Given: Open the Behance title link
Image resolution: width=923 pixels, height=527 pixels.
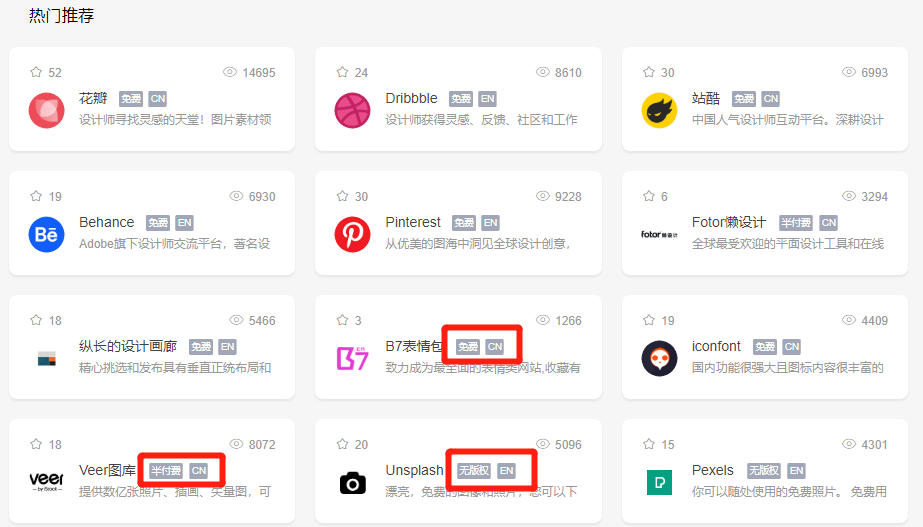Looking at the screenshot, I should click(107, 222).
